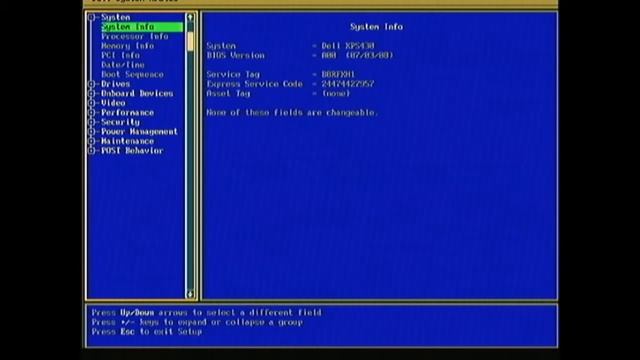
Task: Select the Drives group label
Action: [116, 84]
